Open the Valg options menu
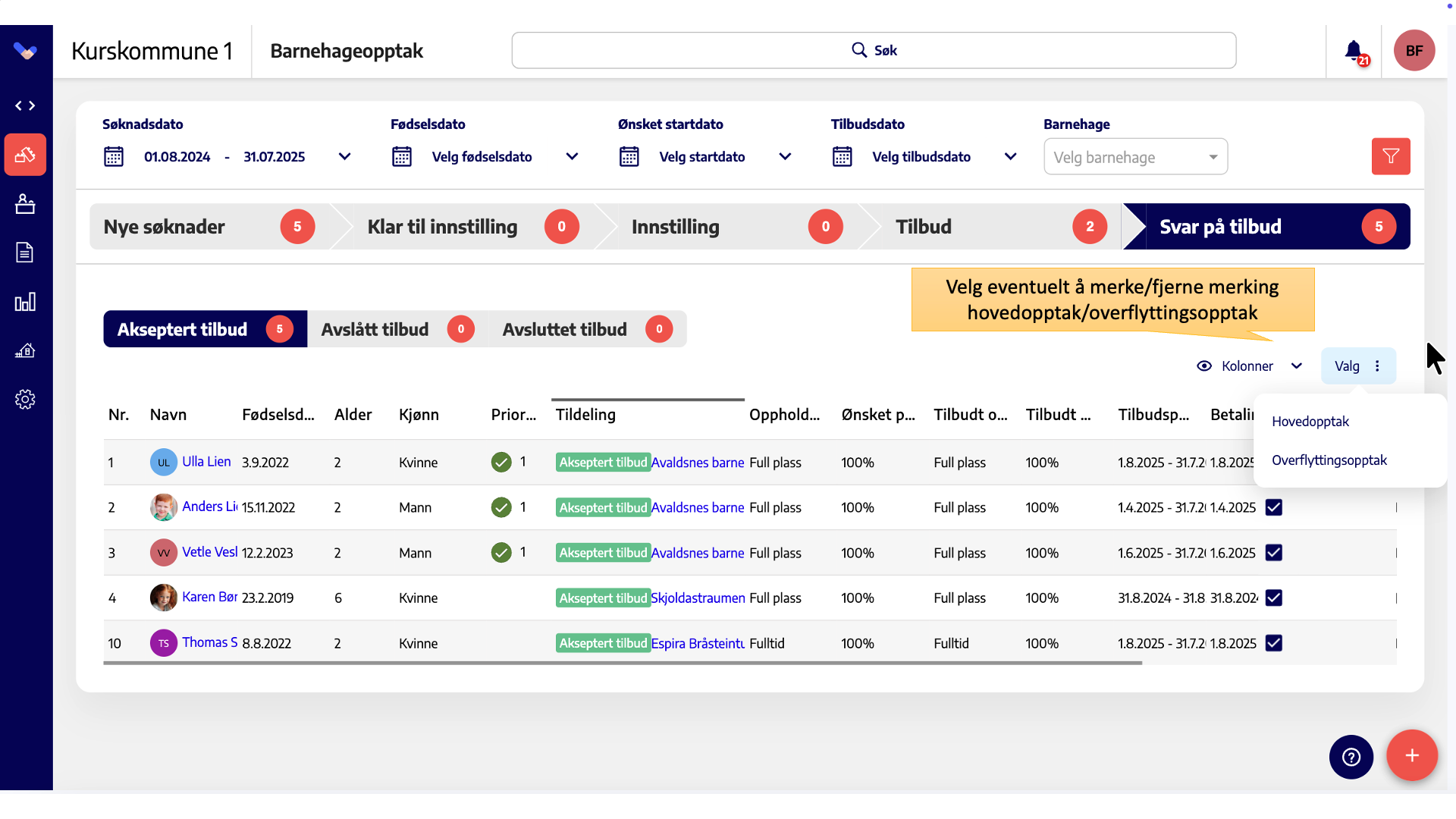Image resolution: width=1456 pixels, height=819 pixels. pos(1358,366)
